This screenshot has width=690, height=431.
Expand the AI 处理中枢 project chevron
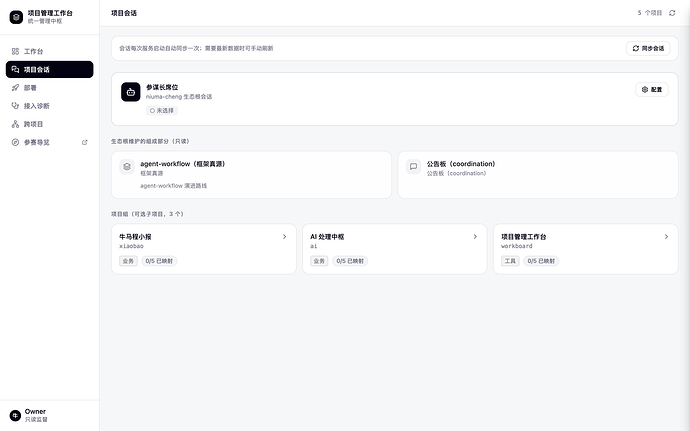pos(475,236)
